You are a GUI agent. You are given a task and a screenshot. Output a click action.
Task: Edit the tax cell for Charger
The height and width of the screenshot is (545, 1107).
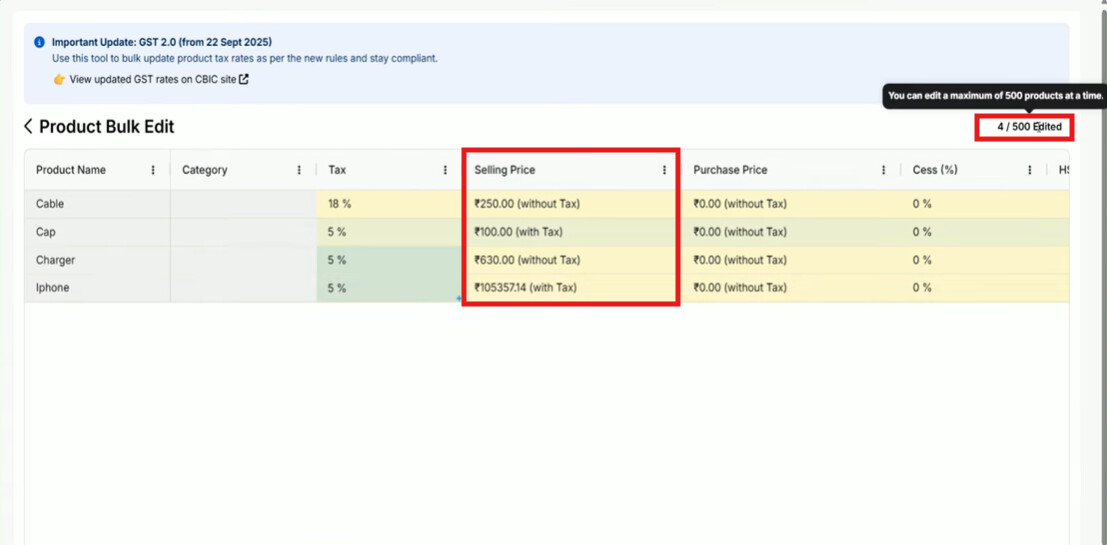point(390,260)
